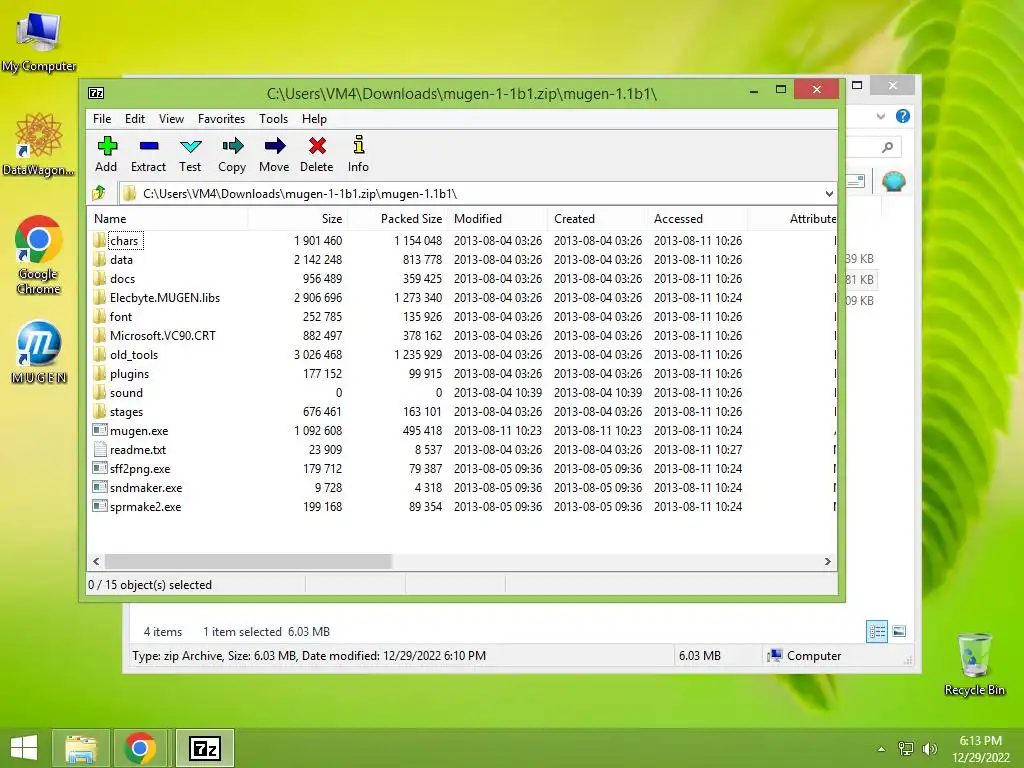This screenshot has height=768, width=1024.
Task: Click the taskbar clock and date
Action: coord(980,748)
